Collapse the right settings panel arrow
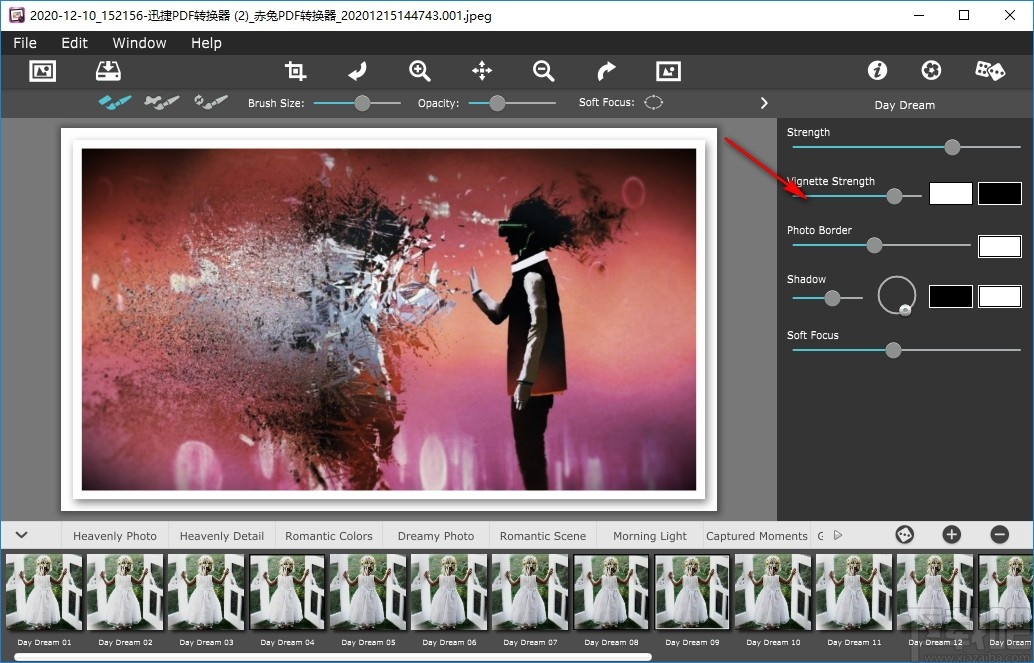The image size is (1034, 663). click(x=764, y=103)
